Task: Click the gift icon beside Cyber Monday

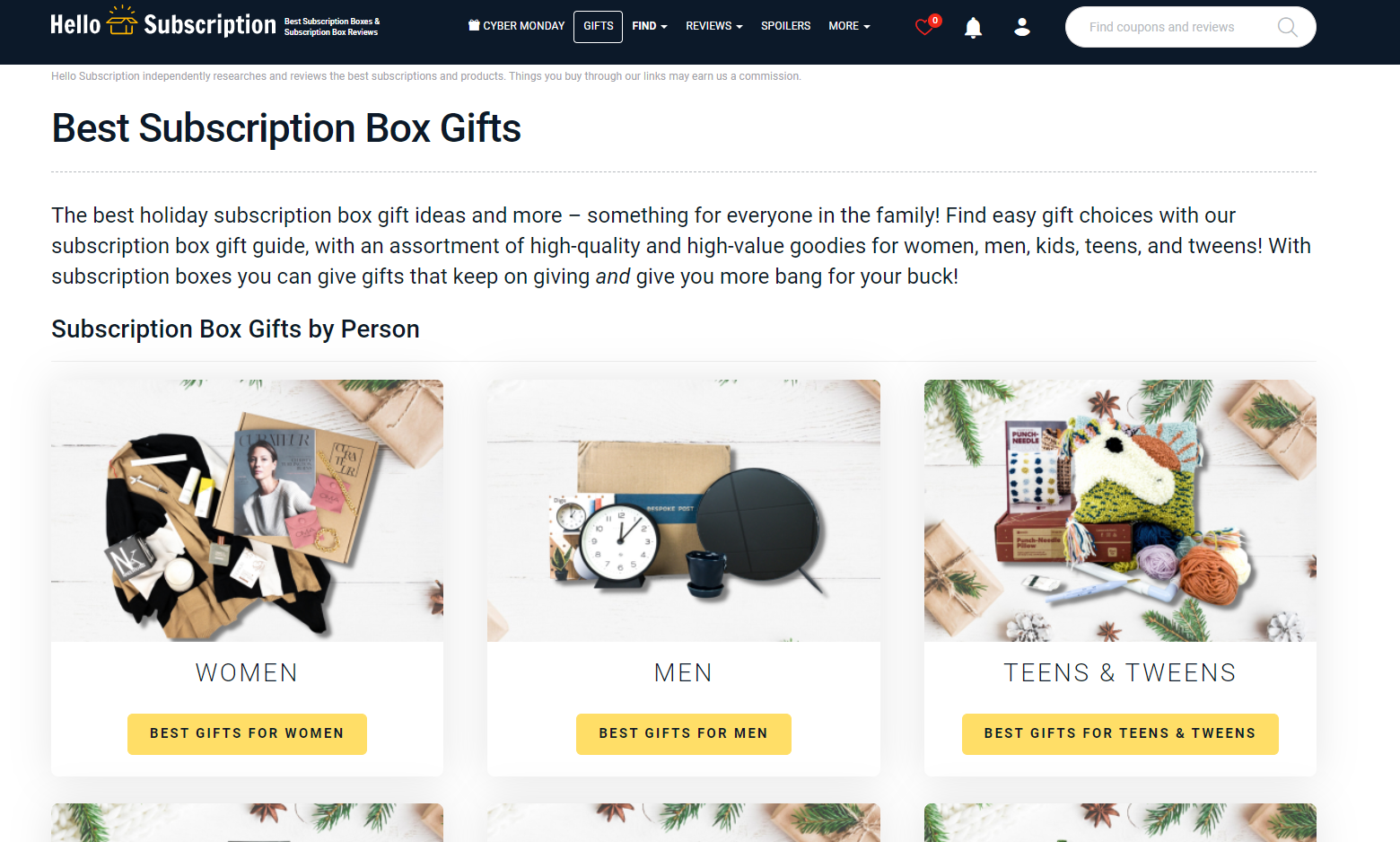Action: coord(474,25)
